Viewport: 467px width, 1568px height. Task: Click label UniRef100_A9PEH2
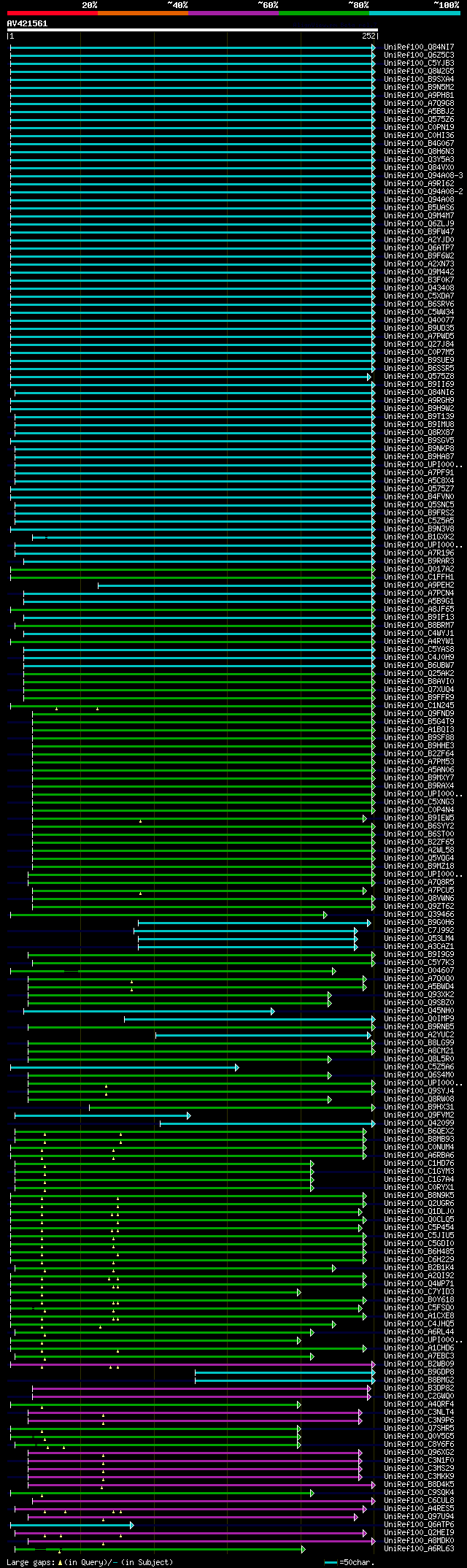point(419,585)
